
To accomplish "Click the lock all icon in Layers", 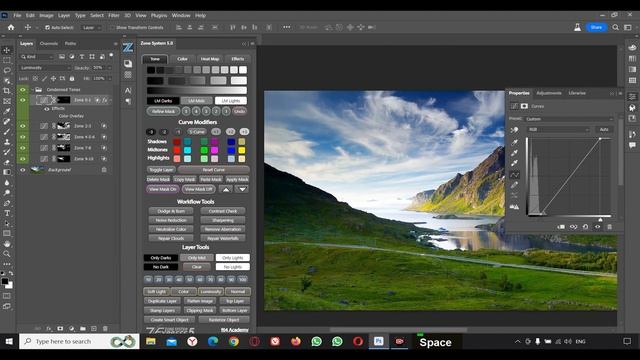I will tap(72, 78).
